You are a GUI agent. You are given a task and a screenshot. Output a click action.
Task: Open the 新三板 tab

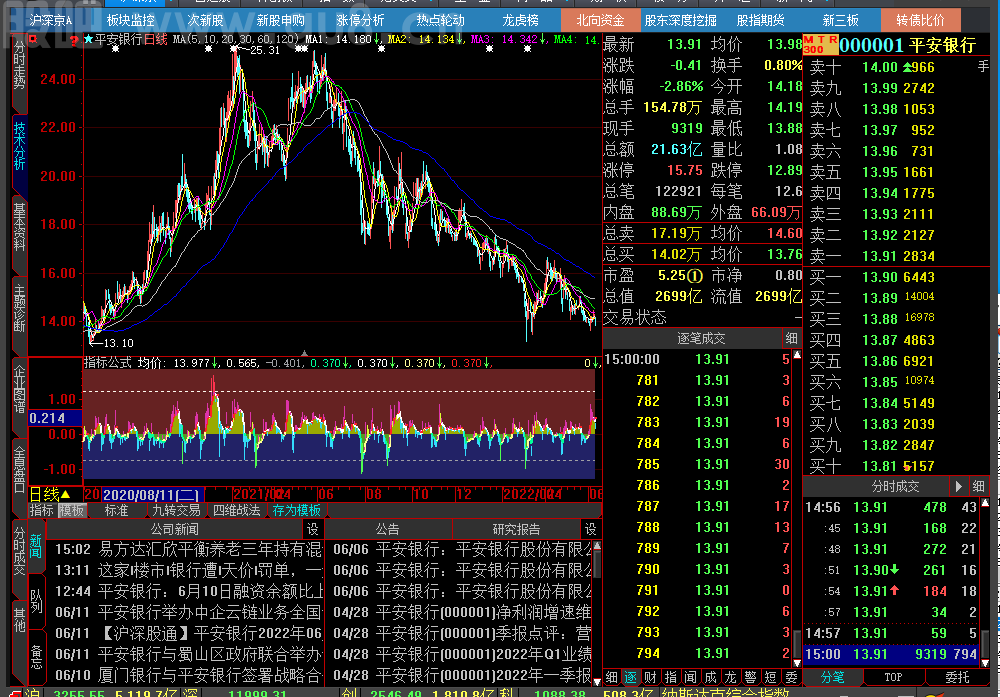[840, 20]
